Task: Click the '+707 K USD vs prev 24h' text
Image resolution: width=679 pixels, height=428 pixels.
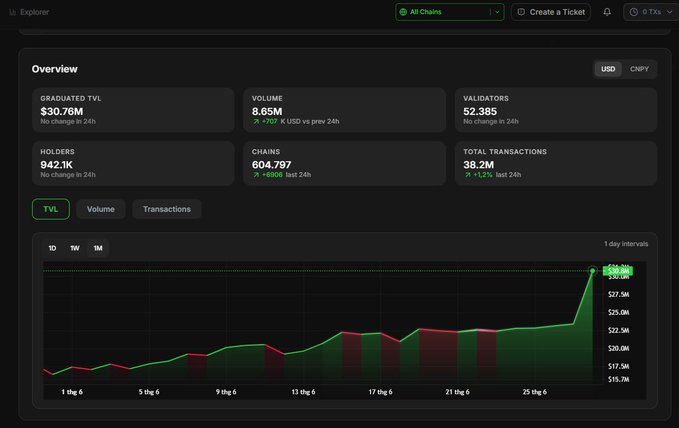Action: pos(296,122)
